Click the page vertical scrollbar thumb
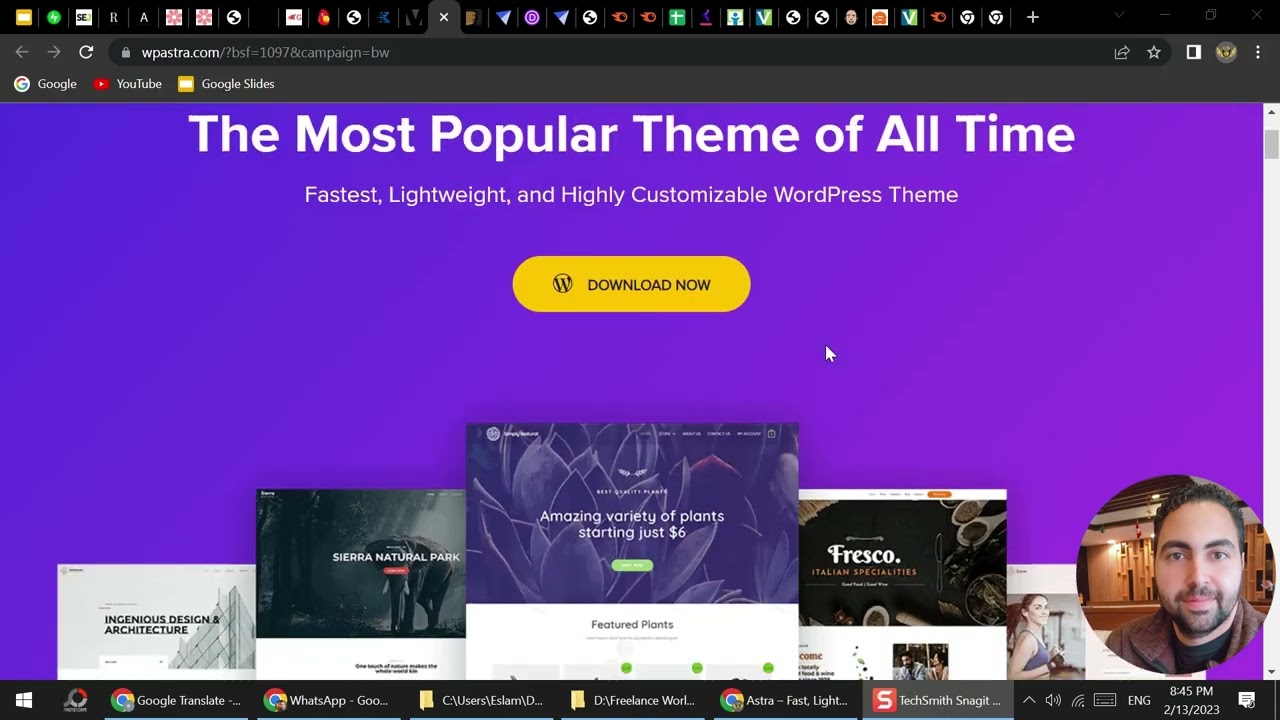This screenshot has height=720, width=1280. (1271, 144)
